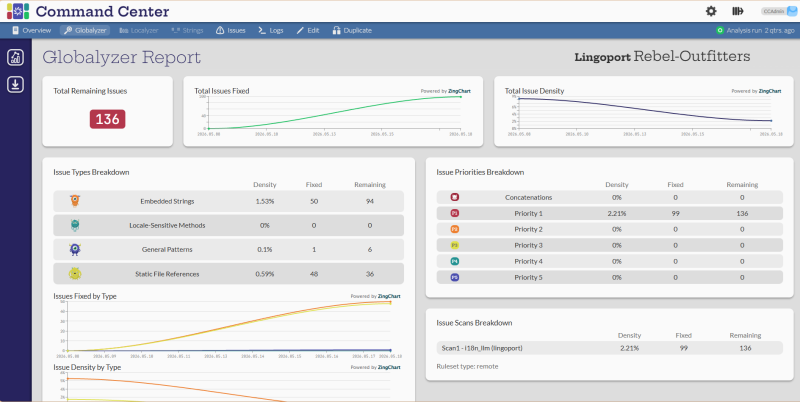Select the Locale-Sensitive Methods row label
800x402 pixels.
click(x=167, y=225)
